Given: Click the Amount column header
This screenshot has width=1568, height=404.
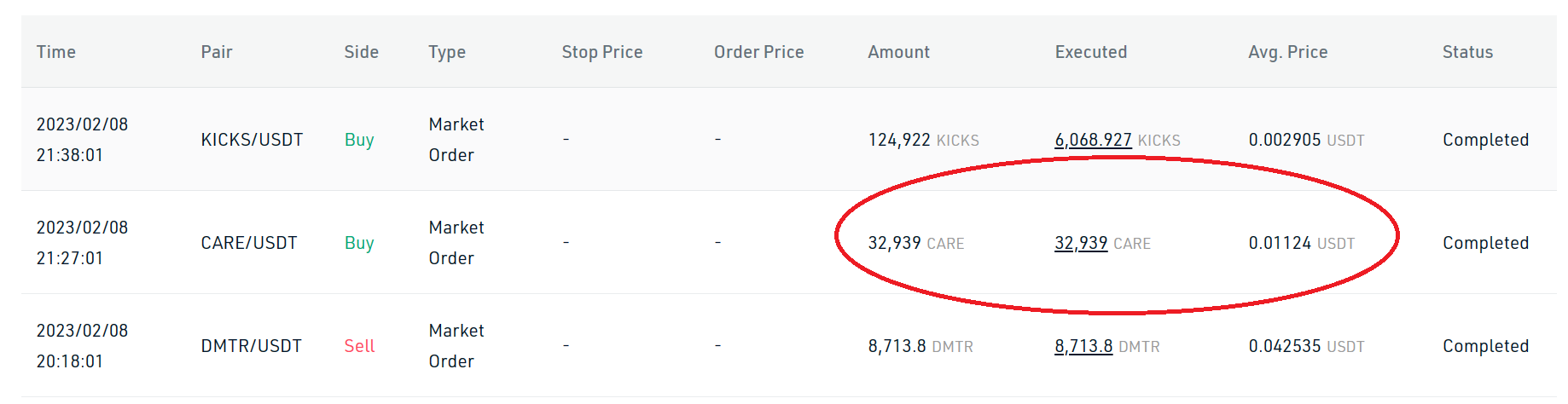Looking at the screenshot, I should (x=898, y=52).
